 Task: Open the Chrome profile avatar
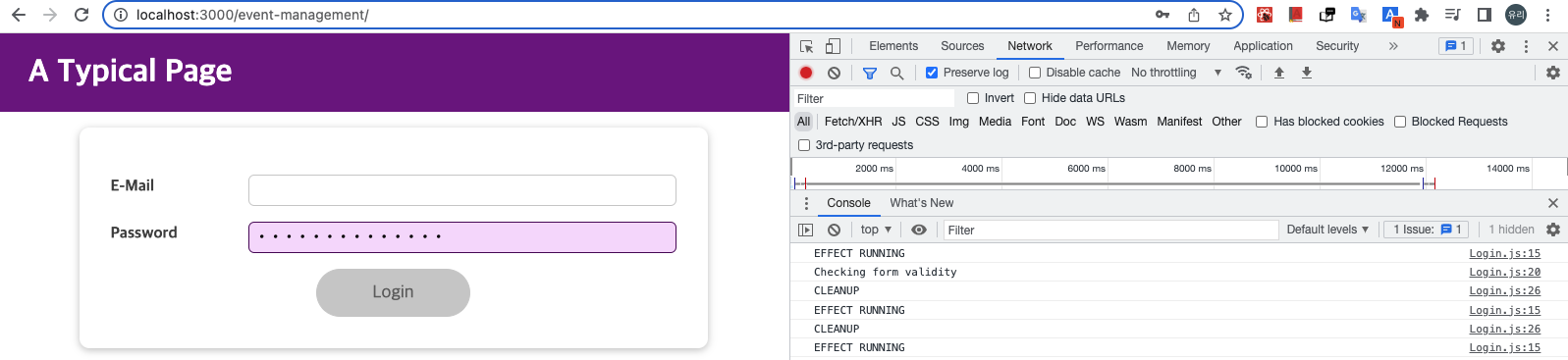coord(1516,15)
